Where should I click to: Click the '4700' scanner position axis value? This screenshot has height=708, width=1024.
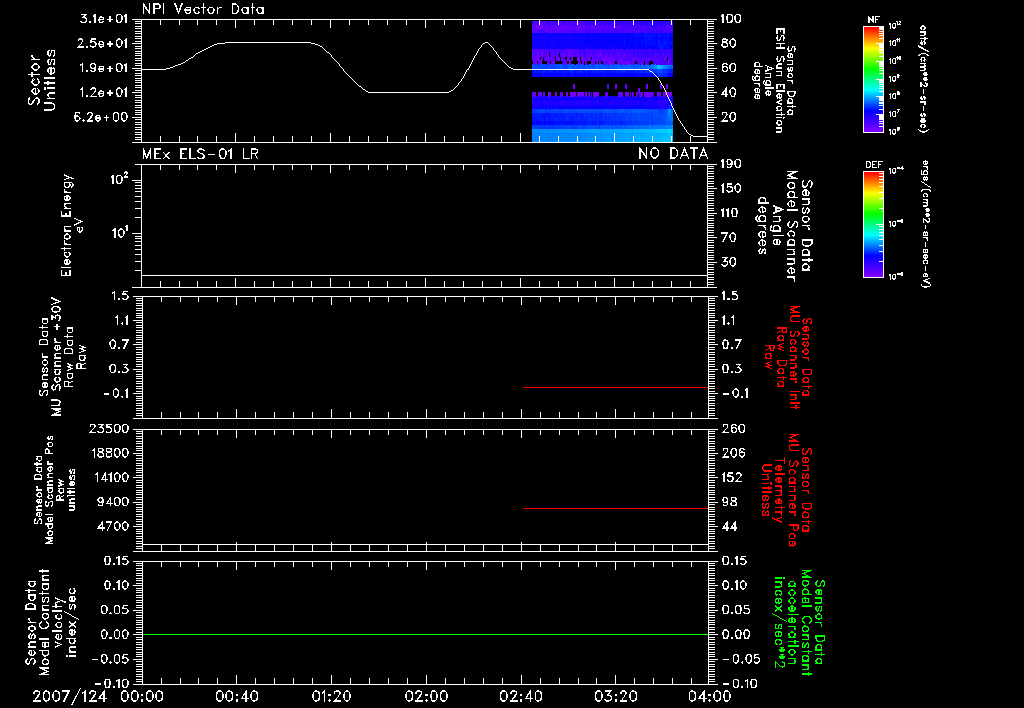[x=112, y=526]
